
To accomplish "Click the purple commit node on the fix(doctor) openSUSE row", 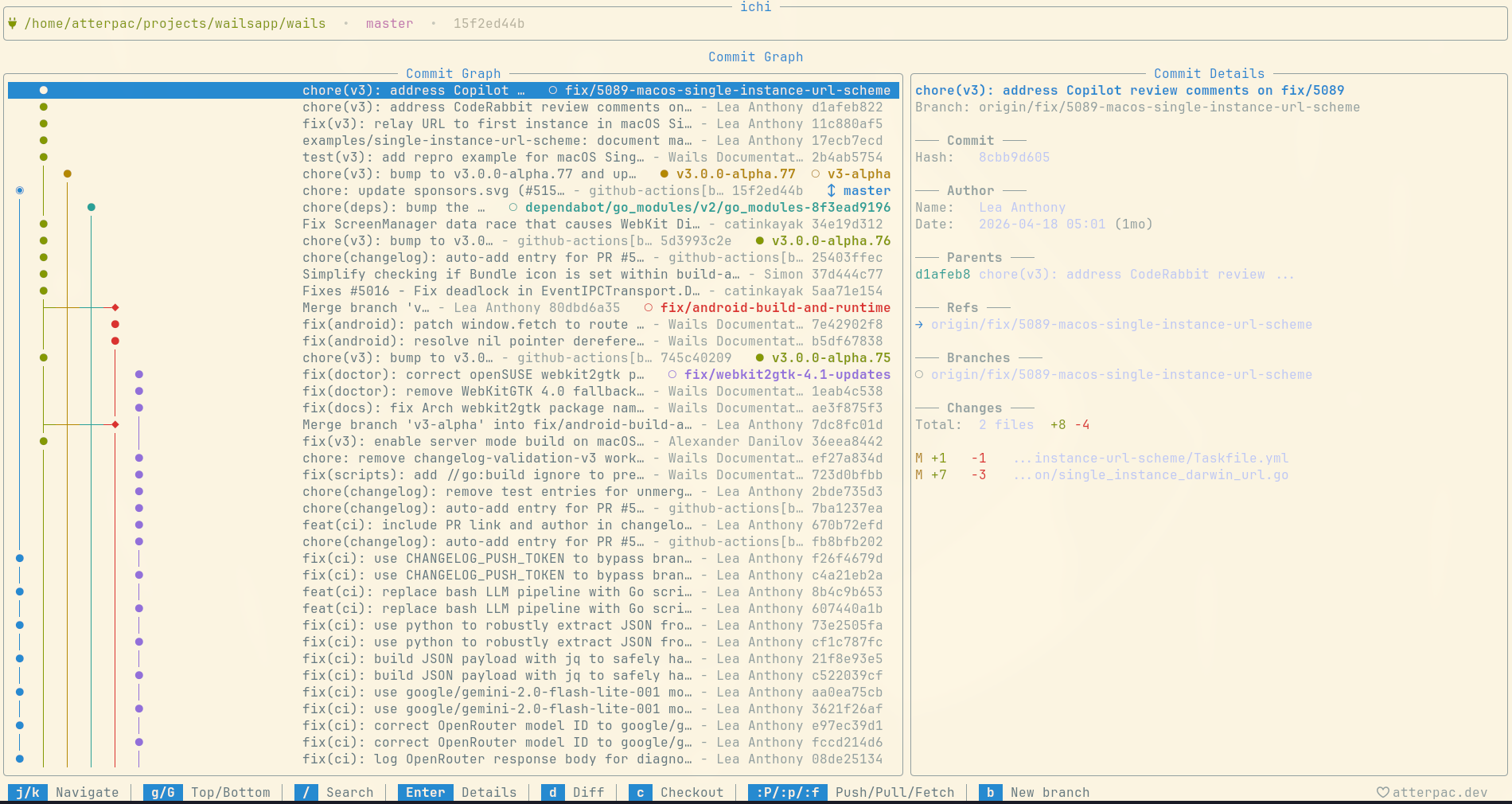I will coord(139,374).
